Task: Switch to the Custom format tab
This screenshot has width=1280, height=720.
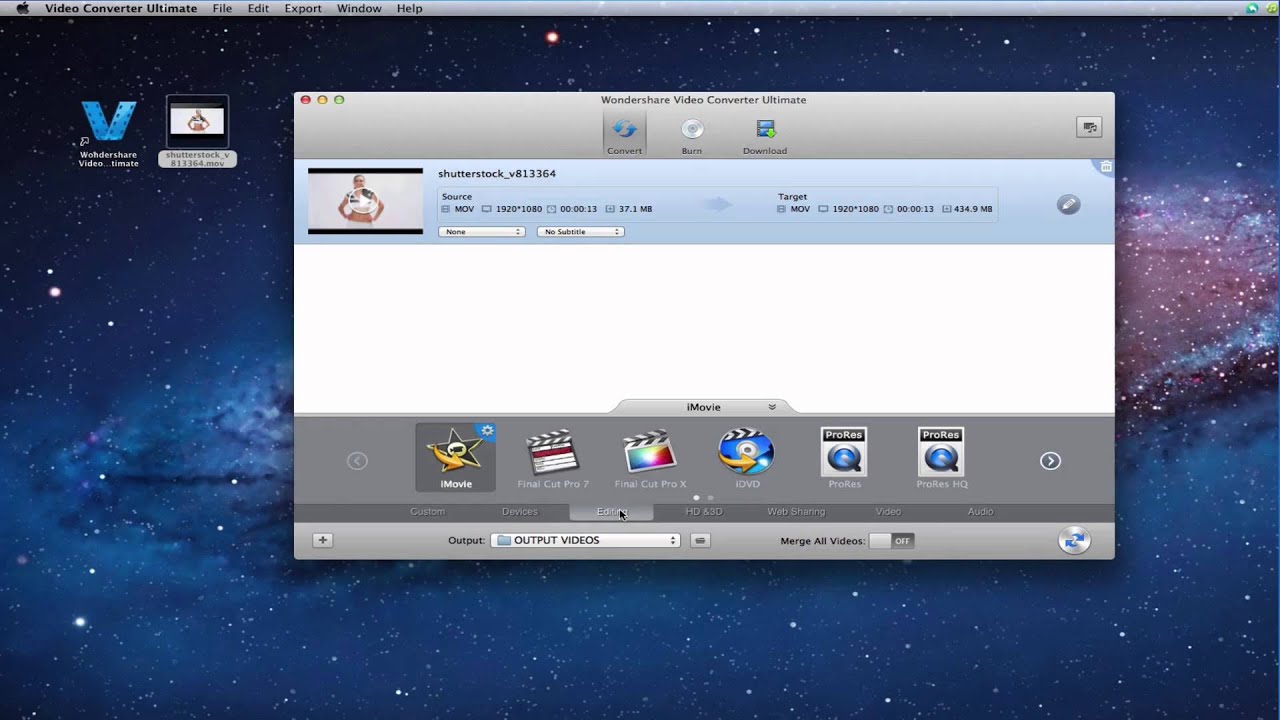Action: click(x=427, y=512)
